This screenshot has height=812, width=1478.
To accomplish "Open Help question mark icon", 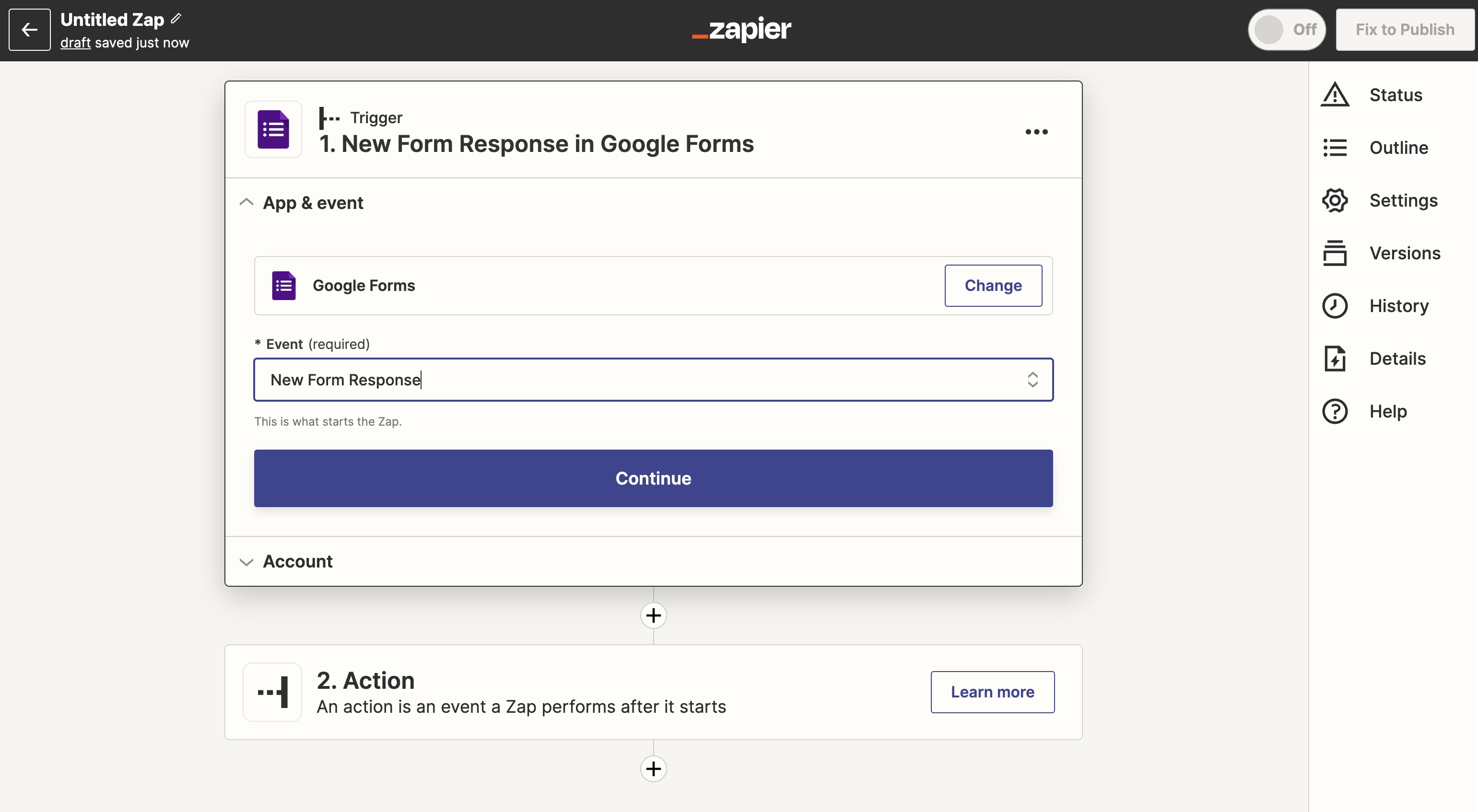I will coord(1335,411).
